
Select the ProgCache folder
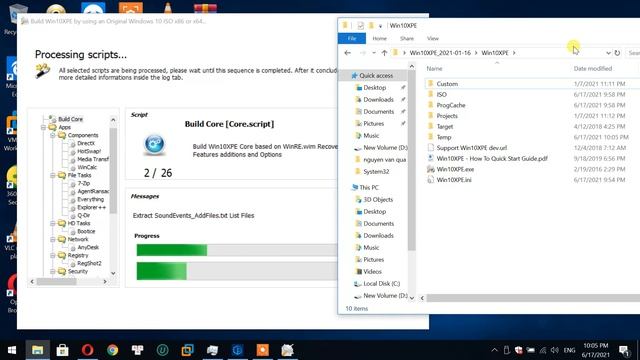click(x=451, y=105)
